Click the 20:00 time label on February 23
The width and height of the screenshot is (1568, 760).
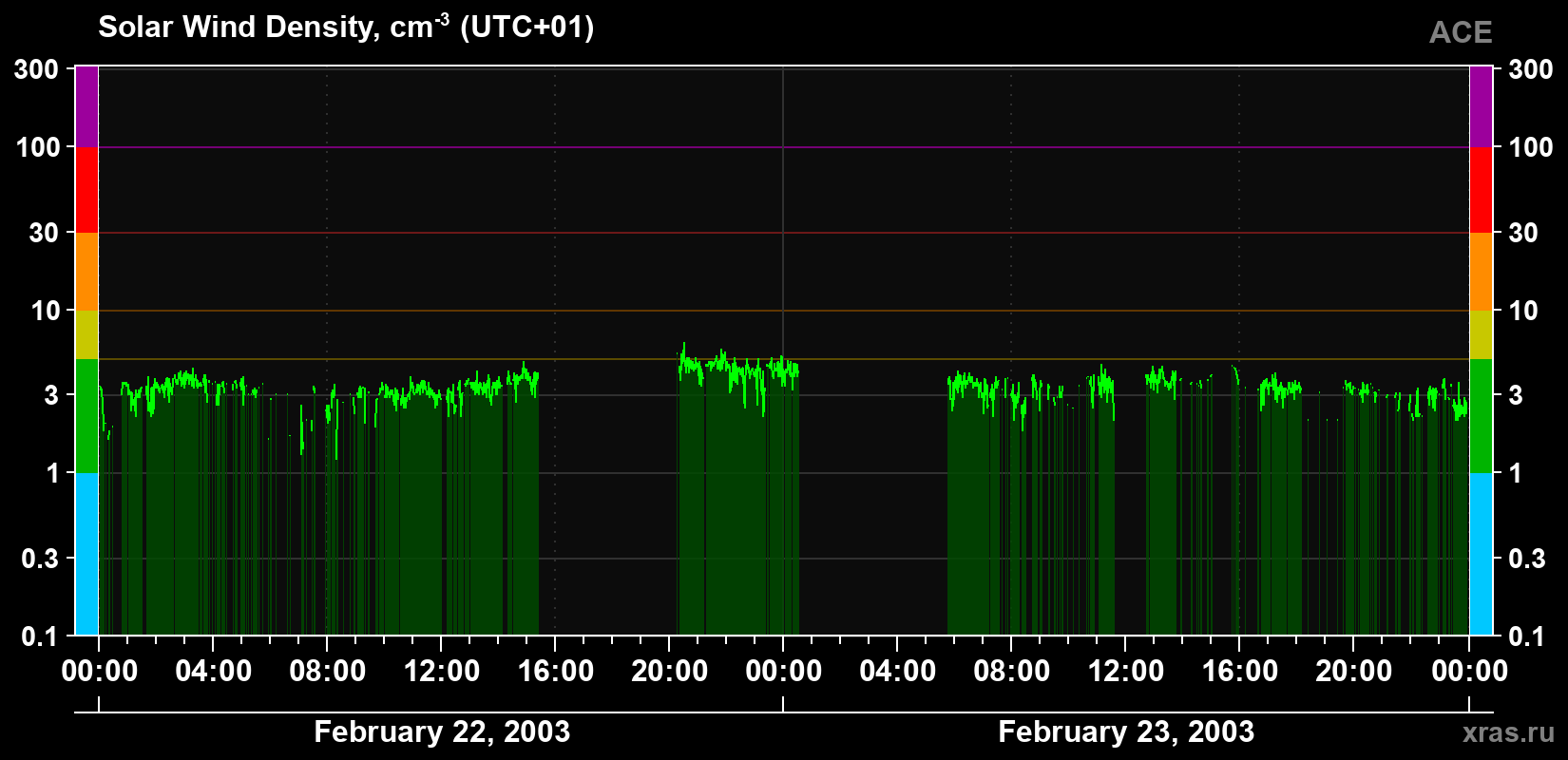click(1353, 671)
